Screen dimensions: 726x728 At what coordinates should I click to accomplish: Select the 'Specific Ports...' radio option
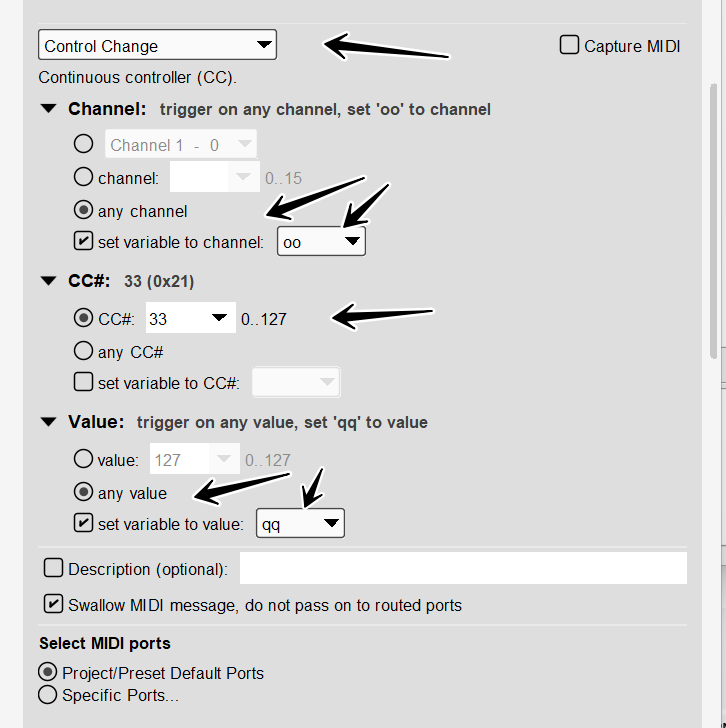point(47,694)
